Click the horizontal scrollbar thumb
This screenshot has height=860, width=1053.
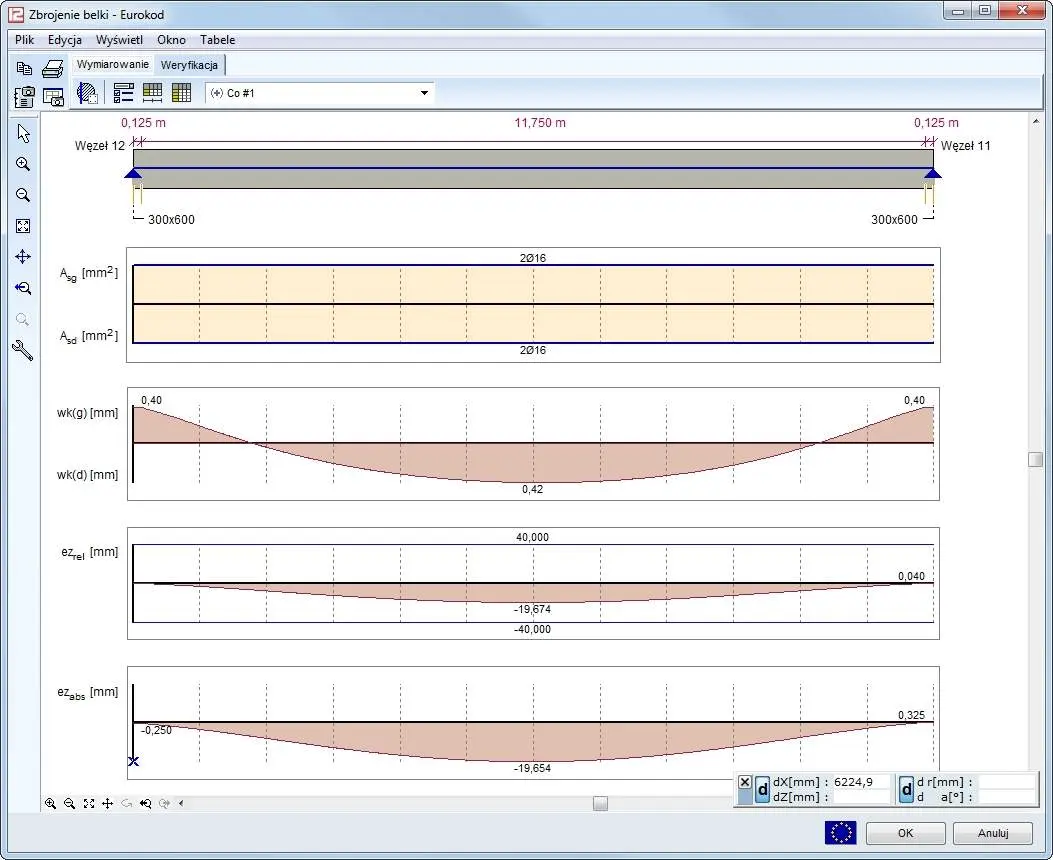[600, 803]
